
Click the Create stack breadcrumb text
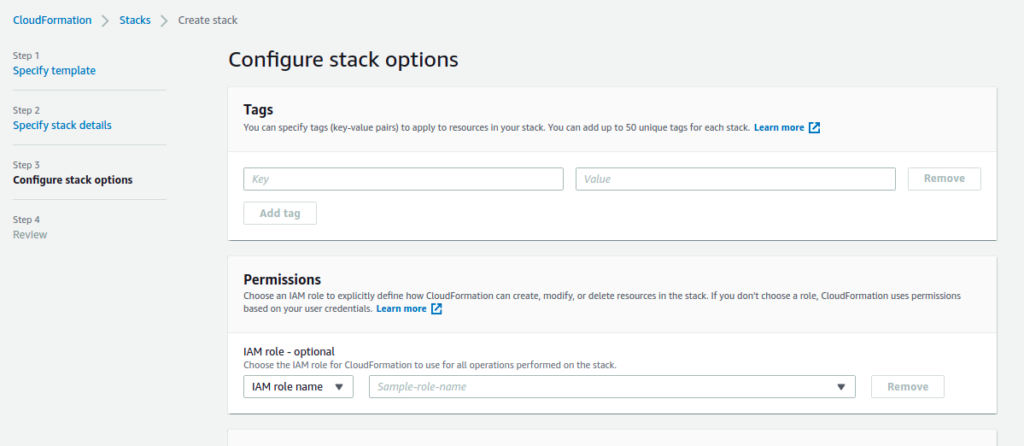point(208,20)
